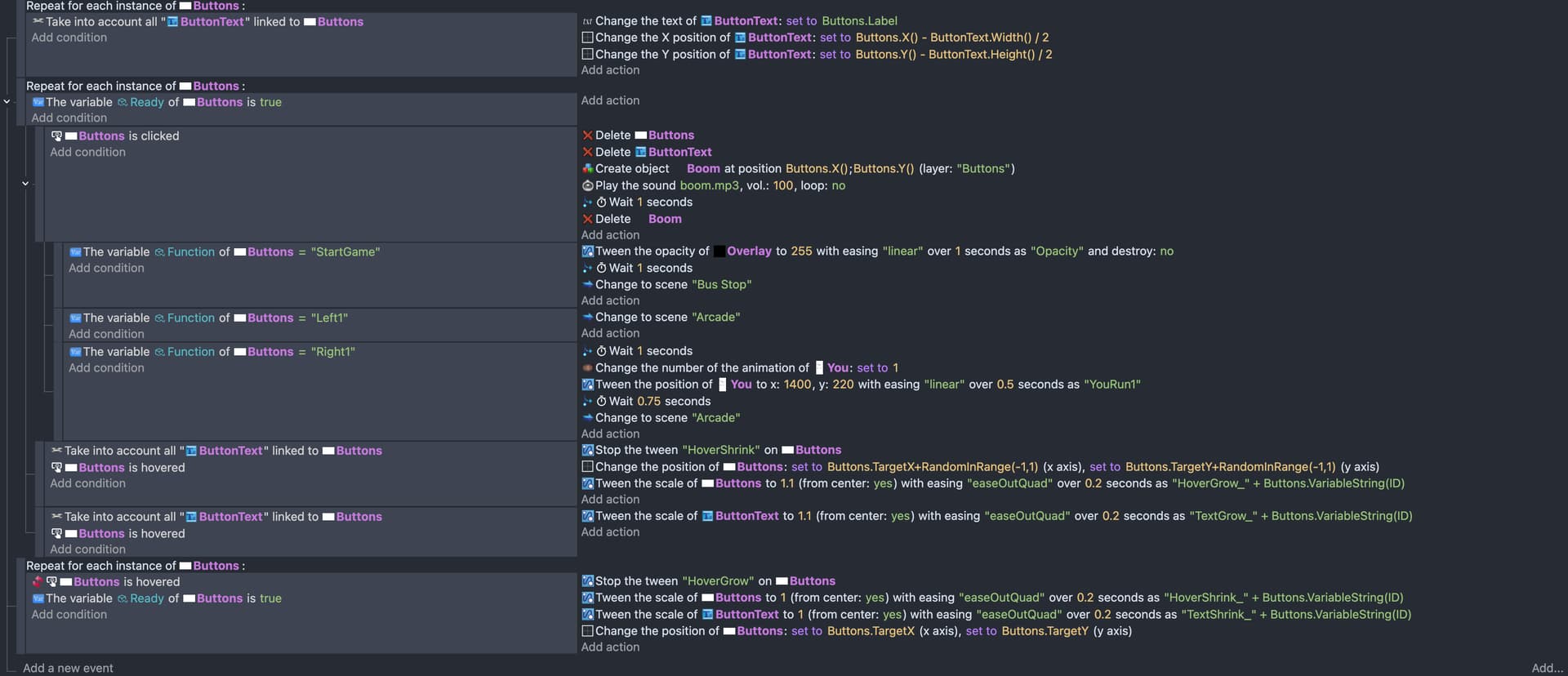
Task: Click the red inverted-condition icon on last hovered condition
Action: point(38,582)
